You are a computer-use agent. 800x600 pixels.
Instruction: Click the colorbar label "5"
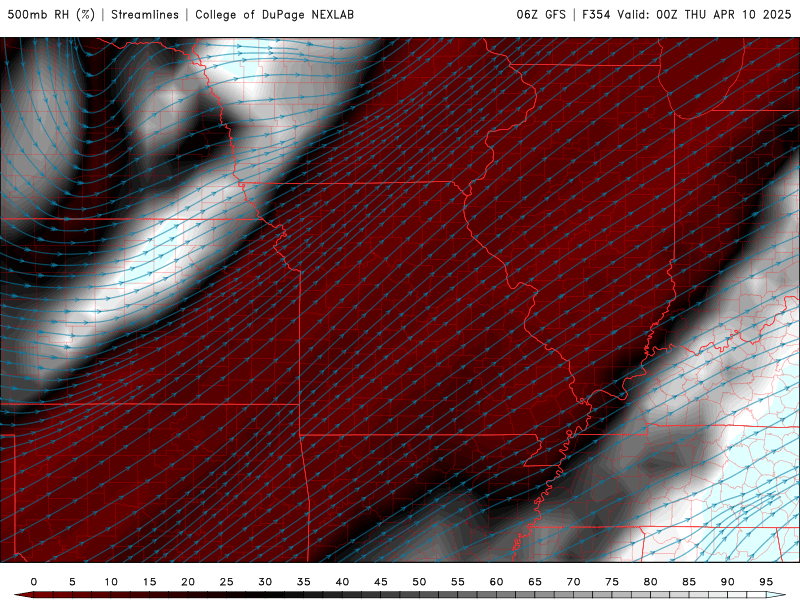point(72,582)
